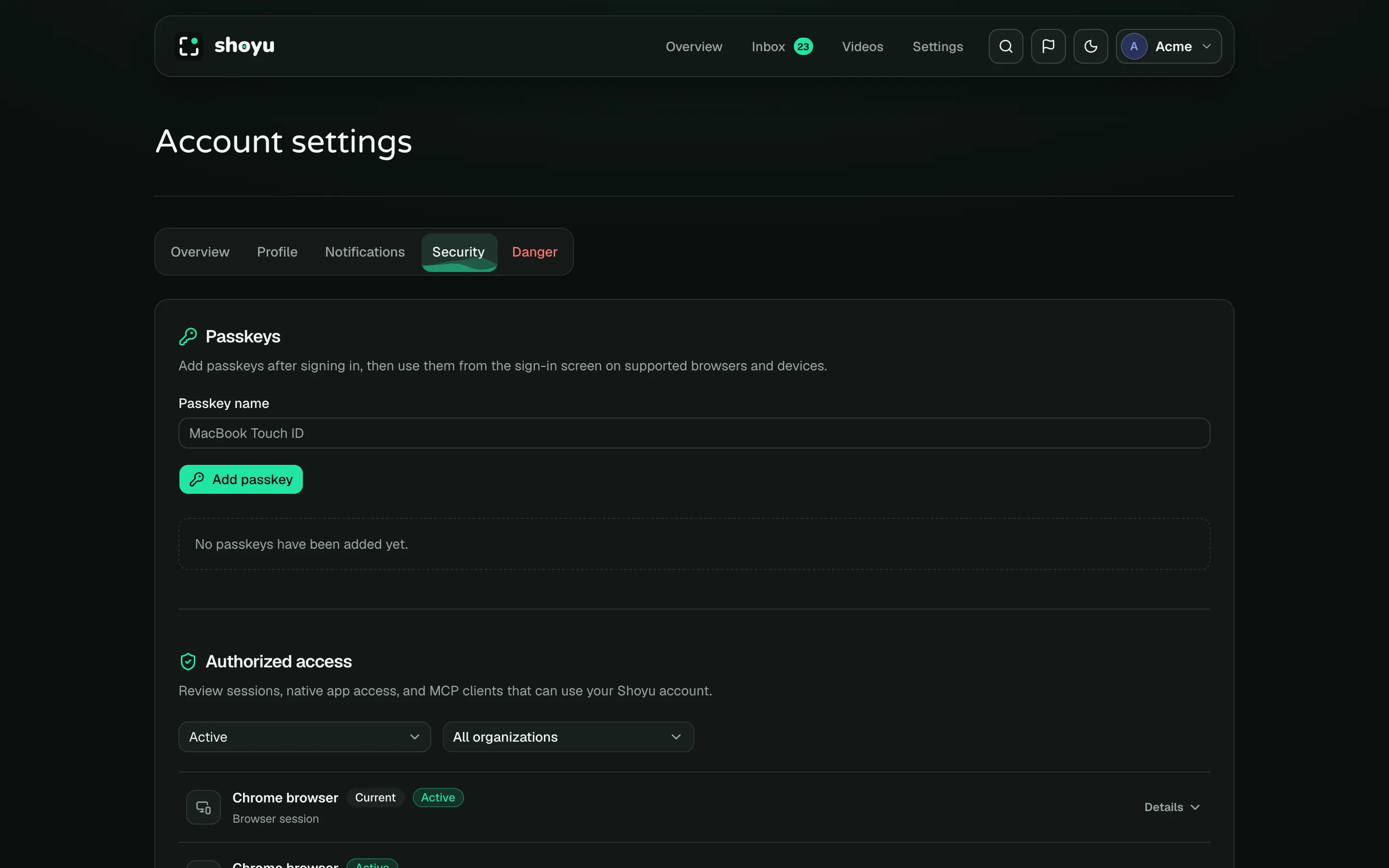Click the Current badge on Chrome browser
This screenshot has width=1389, height=868.
point(375,798)
